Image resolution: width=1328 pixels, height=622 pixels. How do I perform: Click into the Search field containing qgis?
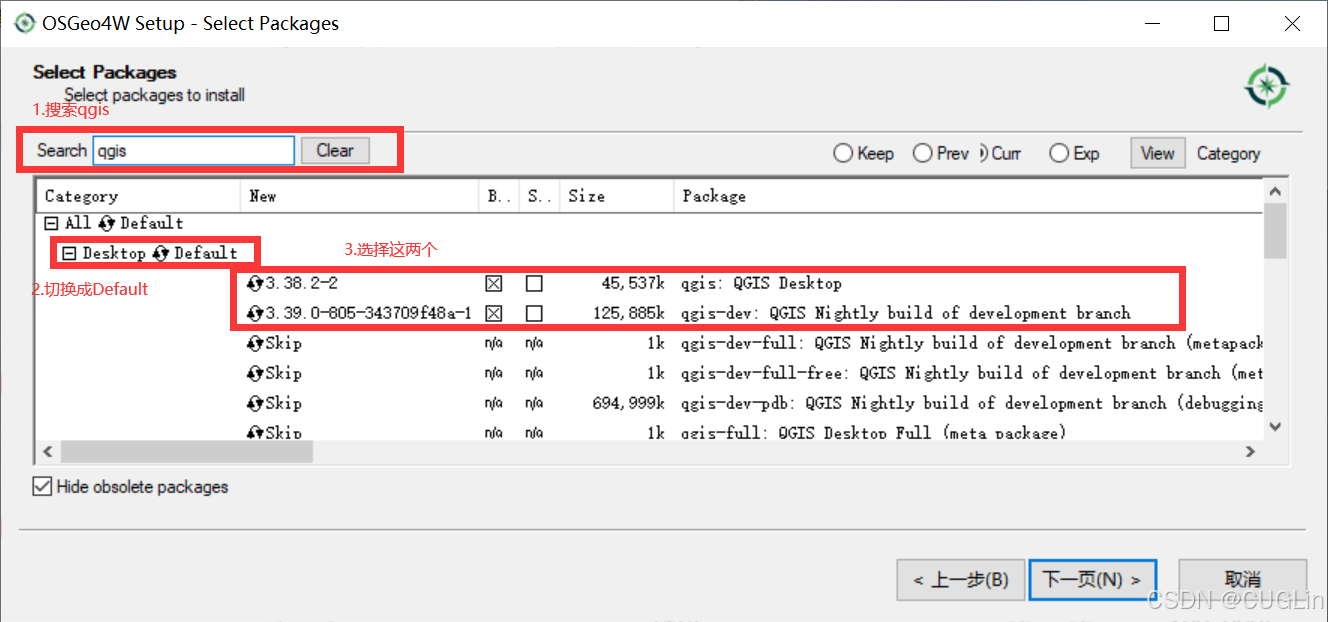click(193, 151)
